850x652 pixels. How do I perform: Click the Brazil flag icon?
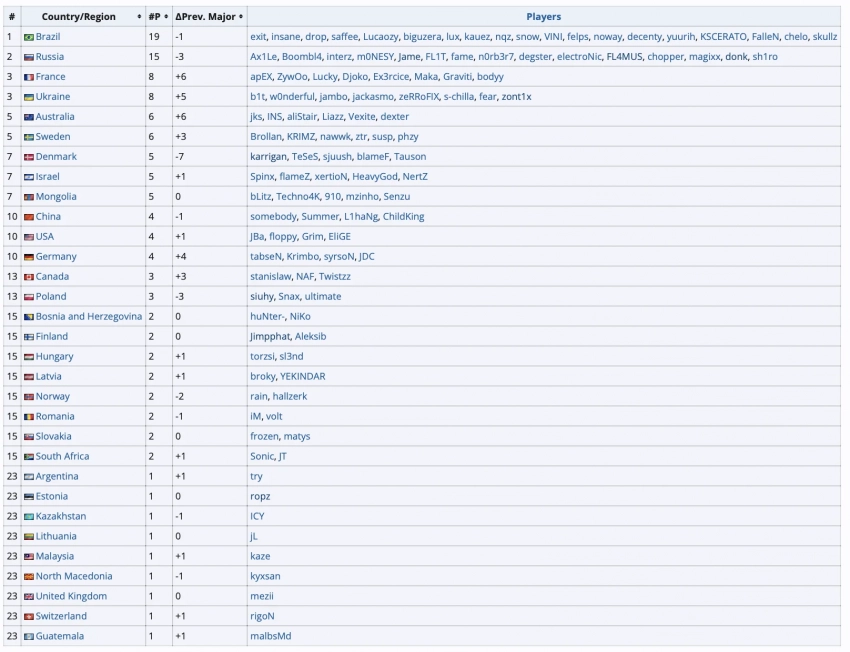pyautogui.click(x=29, y=37)
